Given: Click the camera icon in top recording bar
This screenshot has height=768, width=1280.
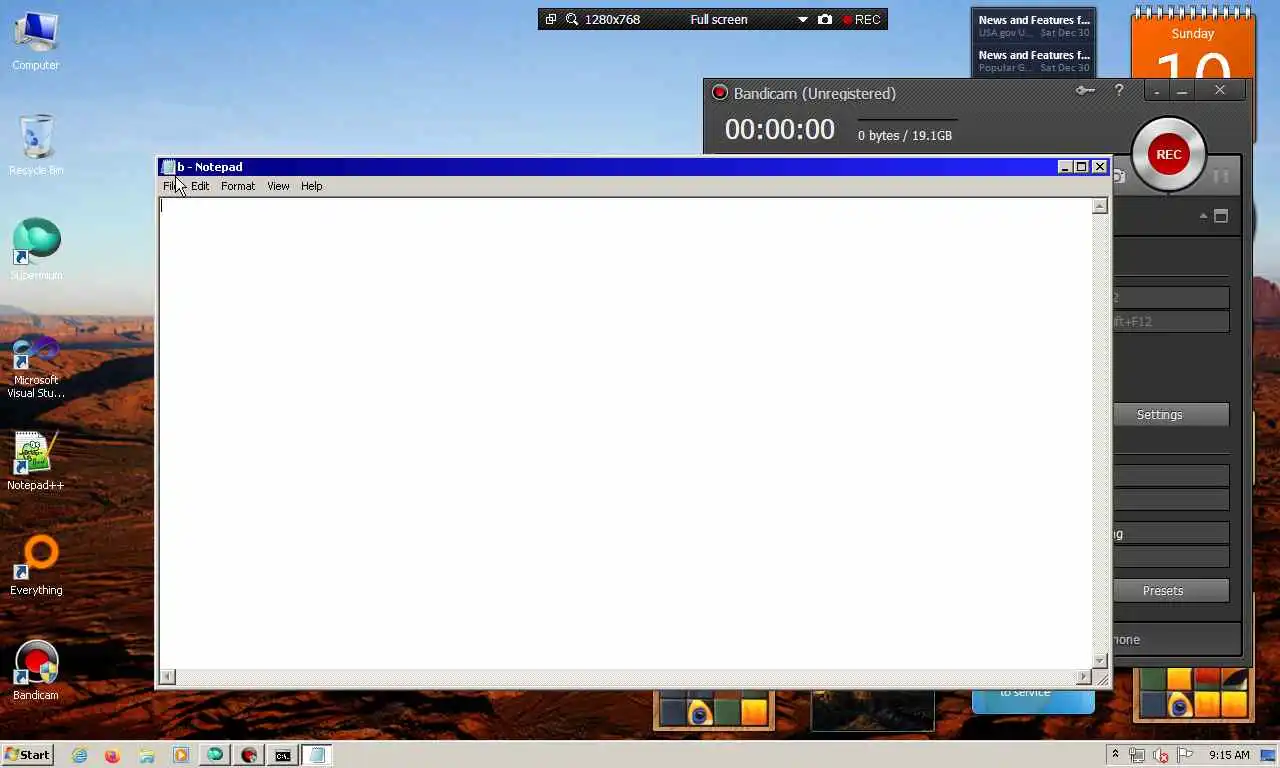Looking at the screenshot, I should pos(825,19).
